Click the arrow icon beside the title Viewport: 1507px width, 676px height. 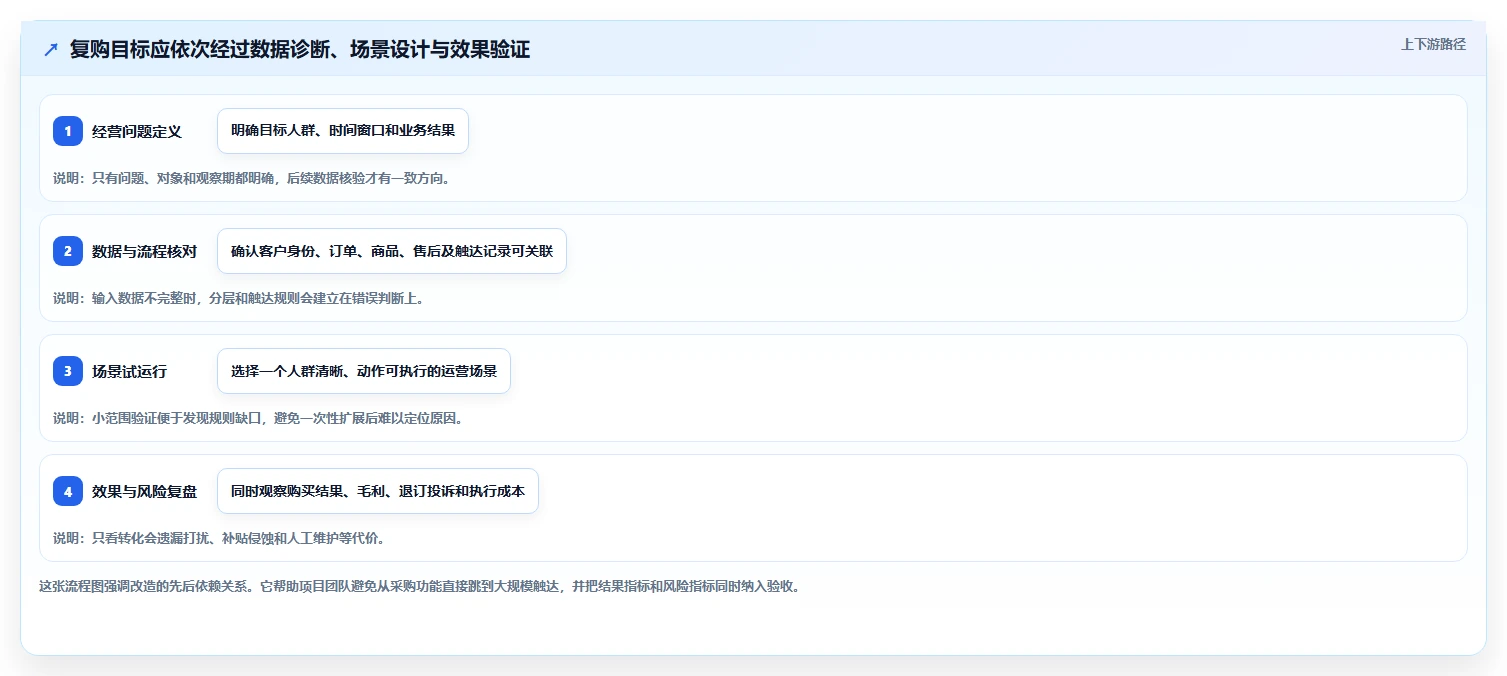coord(51,50)
